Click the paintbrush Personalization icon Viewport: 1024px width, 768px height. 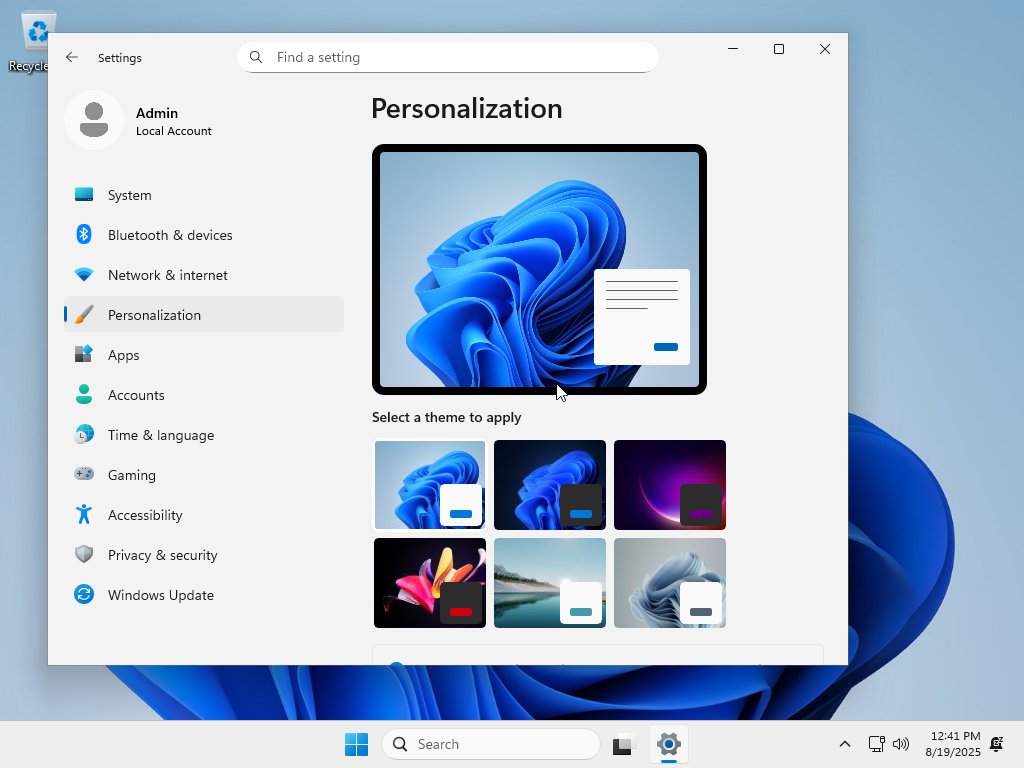tap(84, 315)
